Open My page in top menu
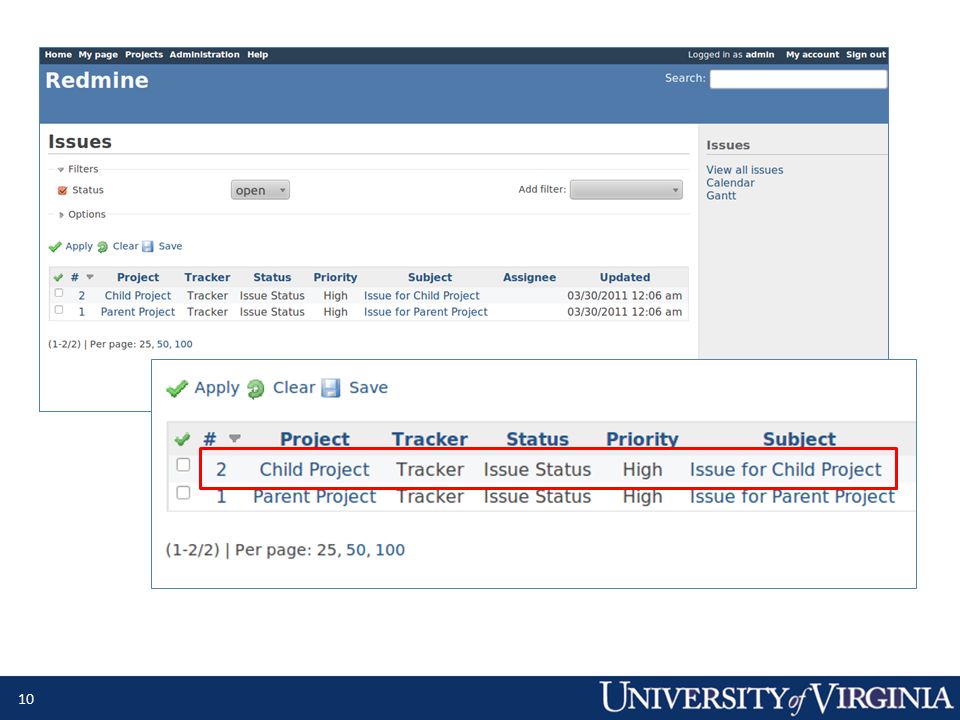Image resolution: width=960 pixels, height=720 pixels. click(x=98, y=54)
